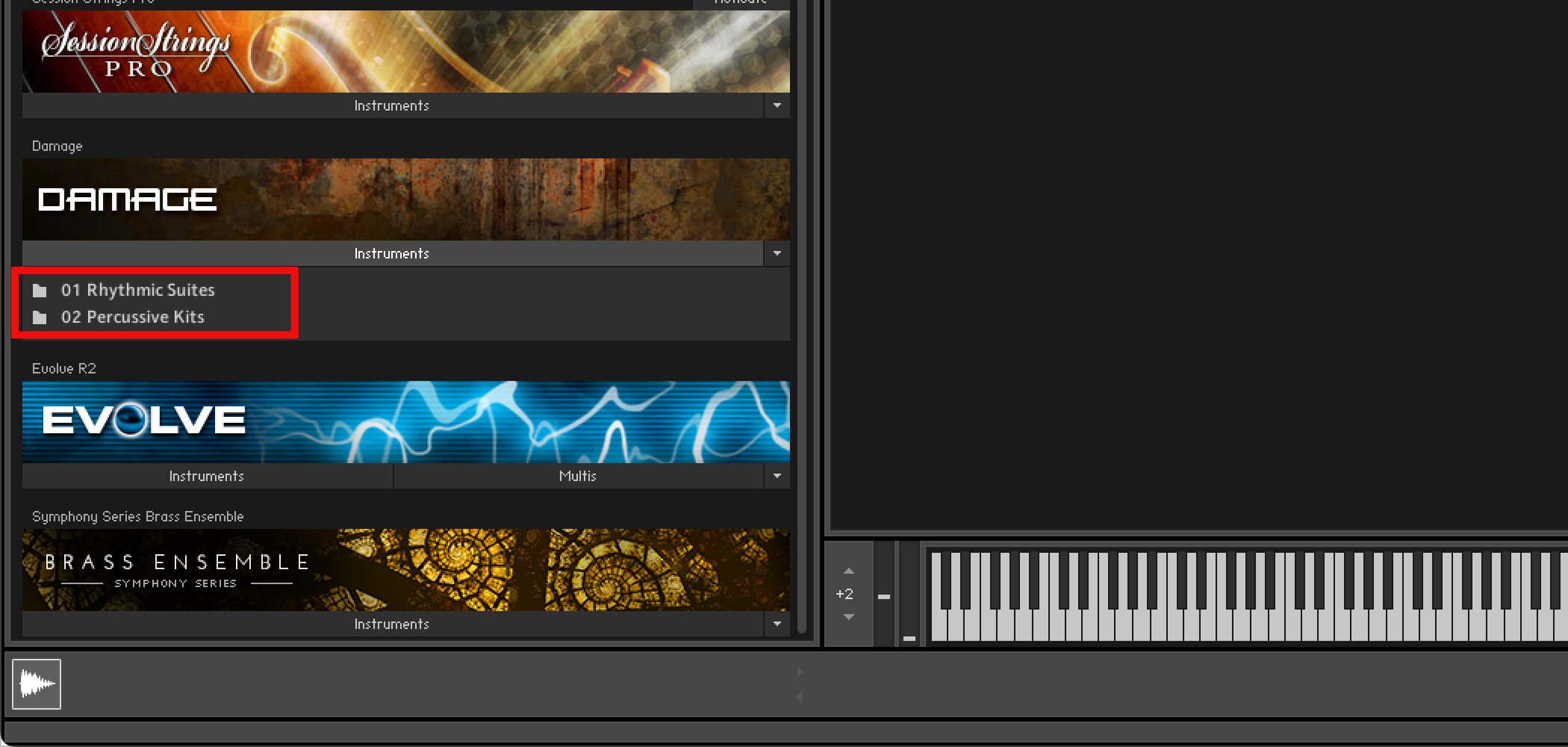Screen dimensions: 1568x747
Task: Open the 01 Rhythmic Suites folder
Action: coord(138,290)
